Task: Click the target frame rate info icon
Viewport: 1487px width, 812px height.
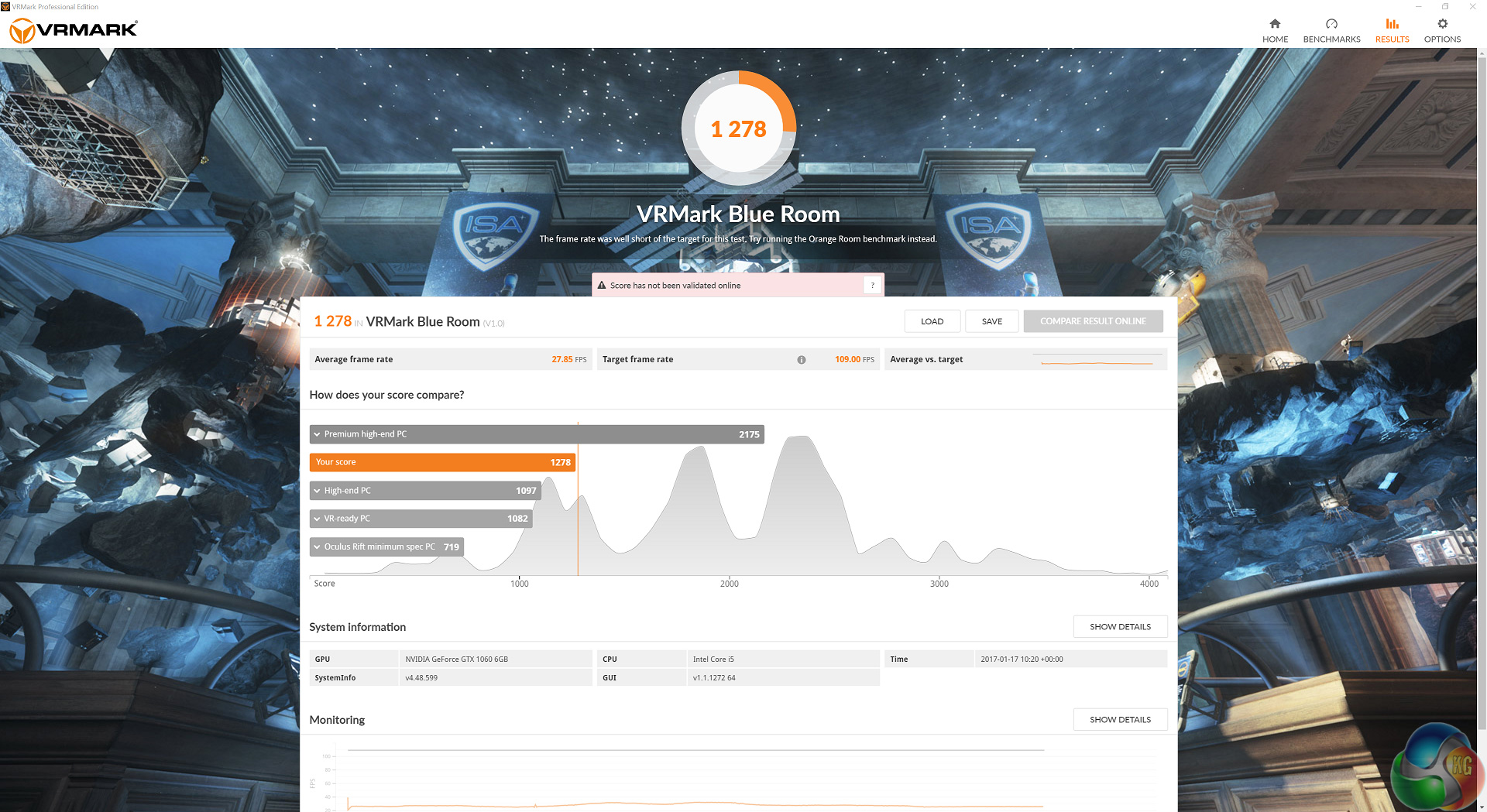Action: coord(802,360)
